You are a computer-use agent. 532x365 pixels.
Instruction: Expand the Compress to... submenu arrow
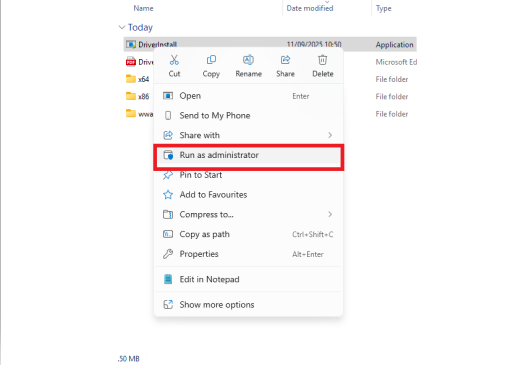click(330, 214)
